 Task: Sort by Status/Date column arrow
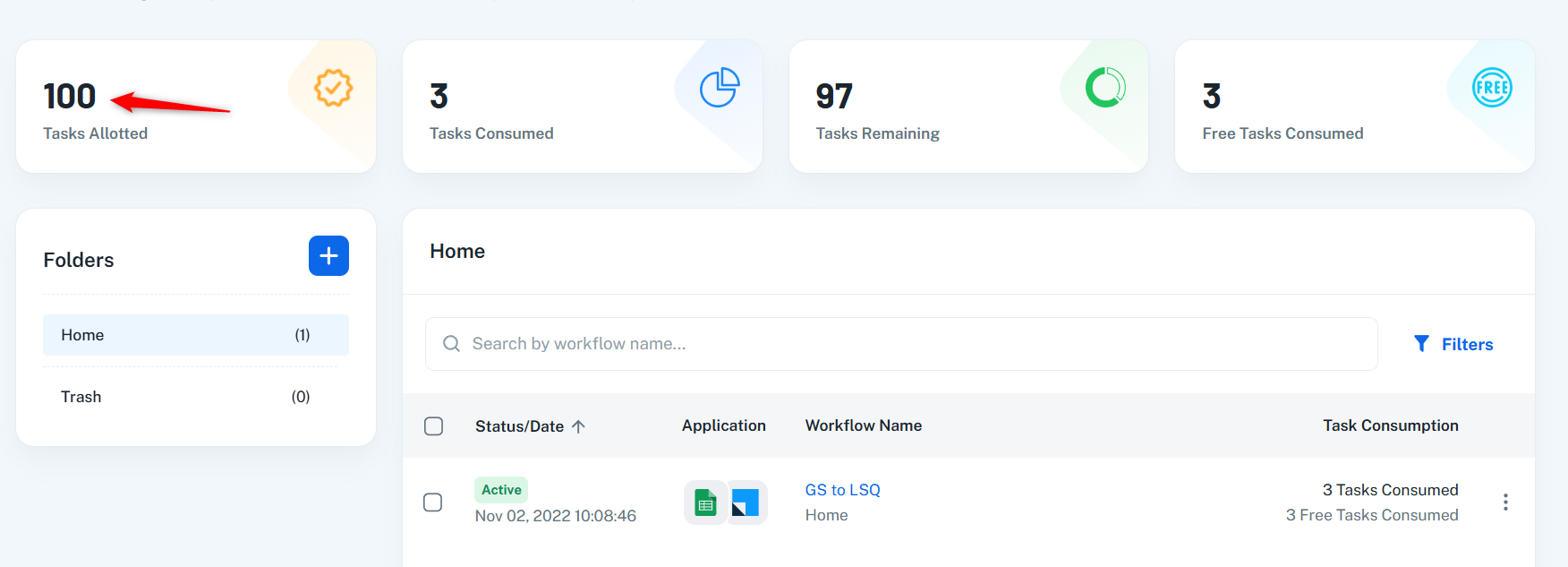tap(578, 426)
